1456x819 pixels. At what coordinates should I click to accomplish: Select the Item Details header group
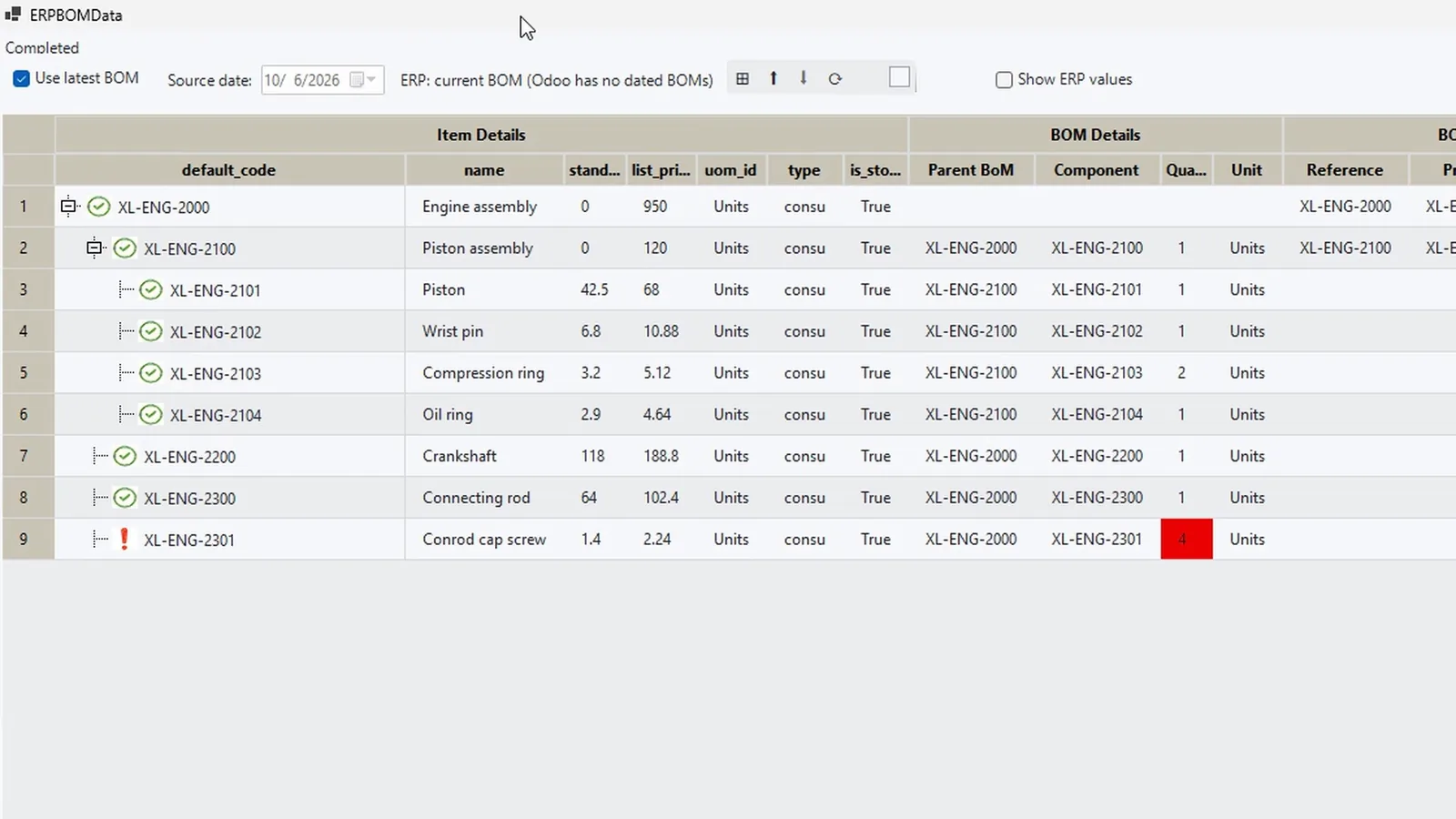click(x=481, y=135)
